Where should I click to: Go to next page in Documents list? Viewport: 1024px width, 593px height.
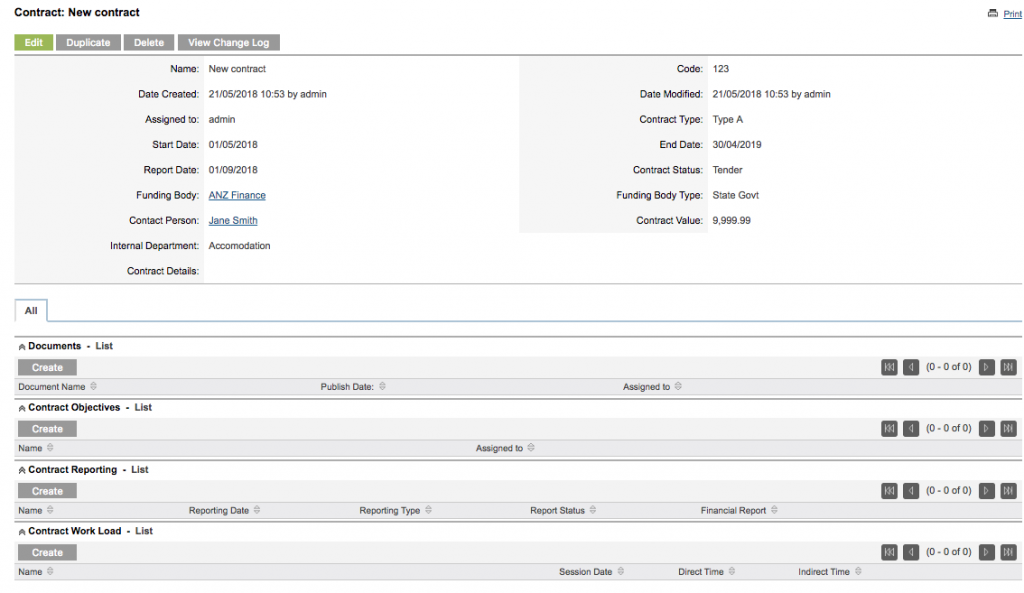986,367
